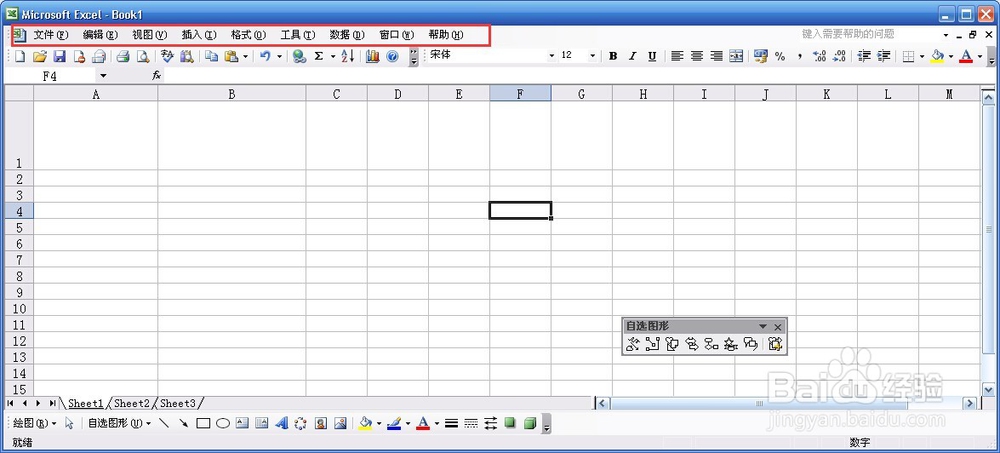Open the 格式 (Format) menu
The height and width of the screenshot is (453, 1000).
(x=248, y=34)
